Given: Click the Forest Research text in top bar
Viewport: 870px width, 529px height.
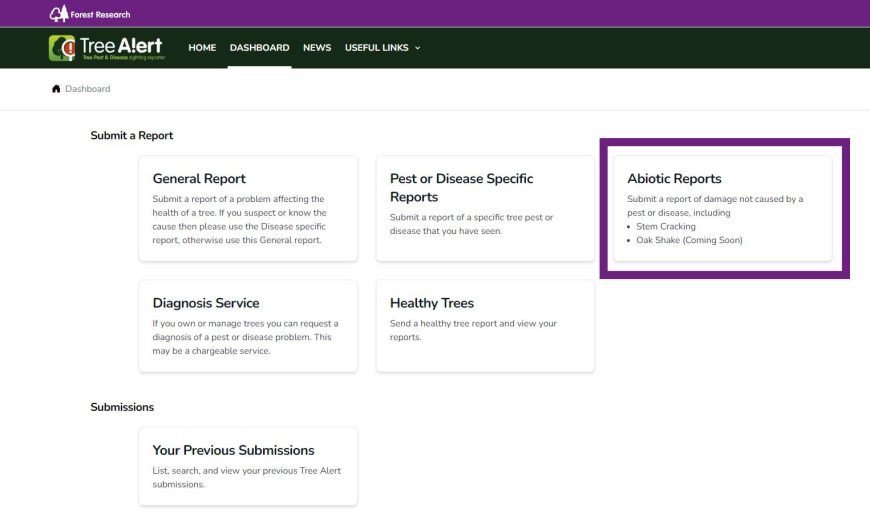Looking at the screenshot, I should [100, 15].
